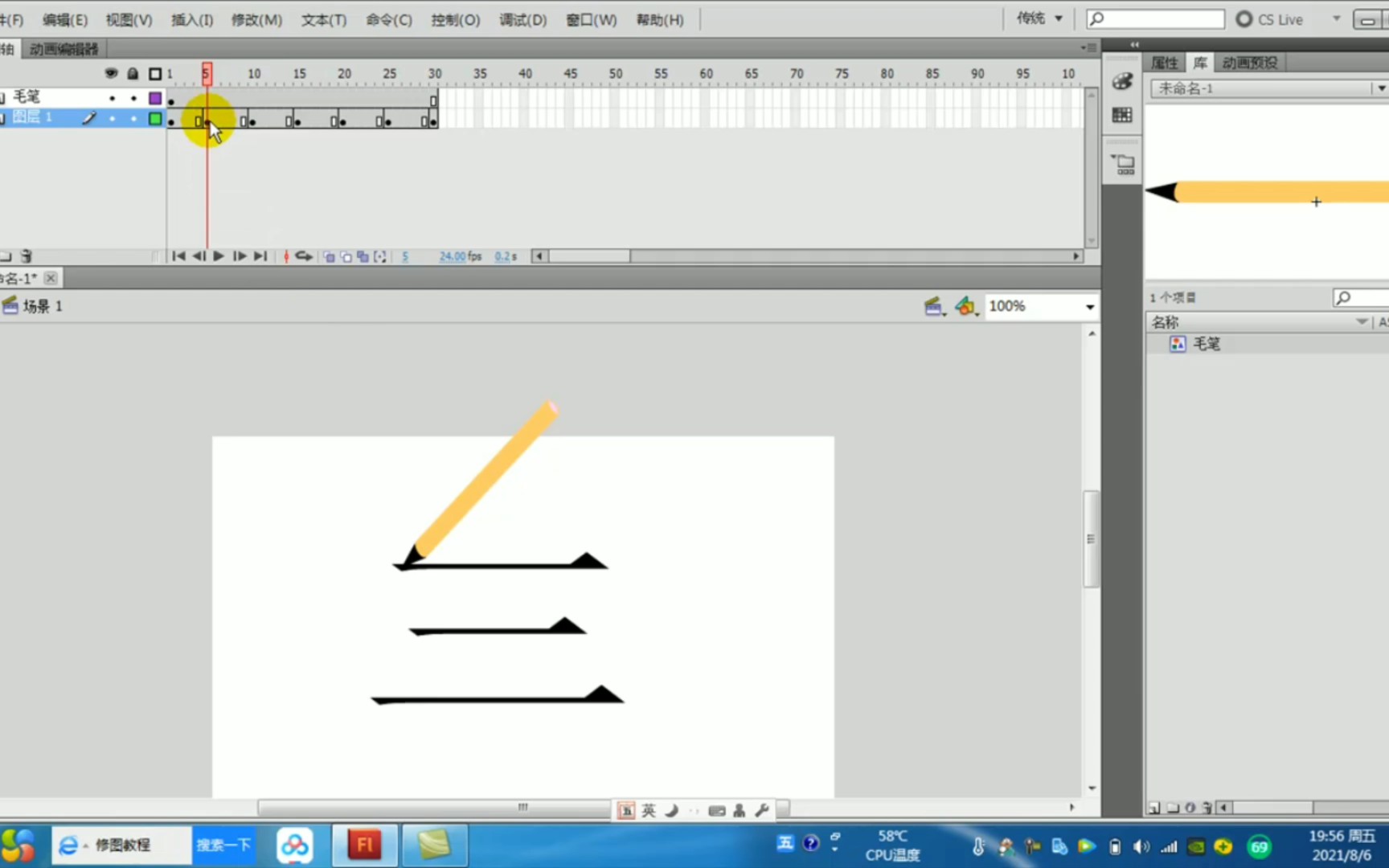1389x868 pixels.
Task: Lock the 图层 1 layer
Action: pos(133,117)
